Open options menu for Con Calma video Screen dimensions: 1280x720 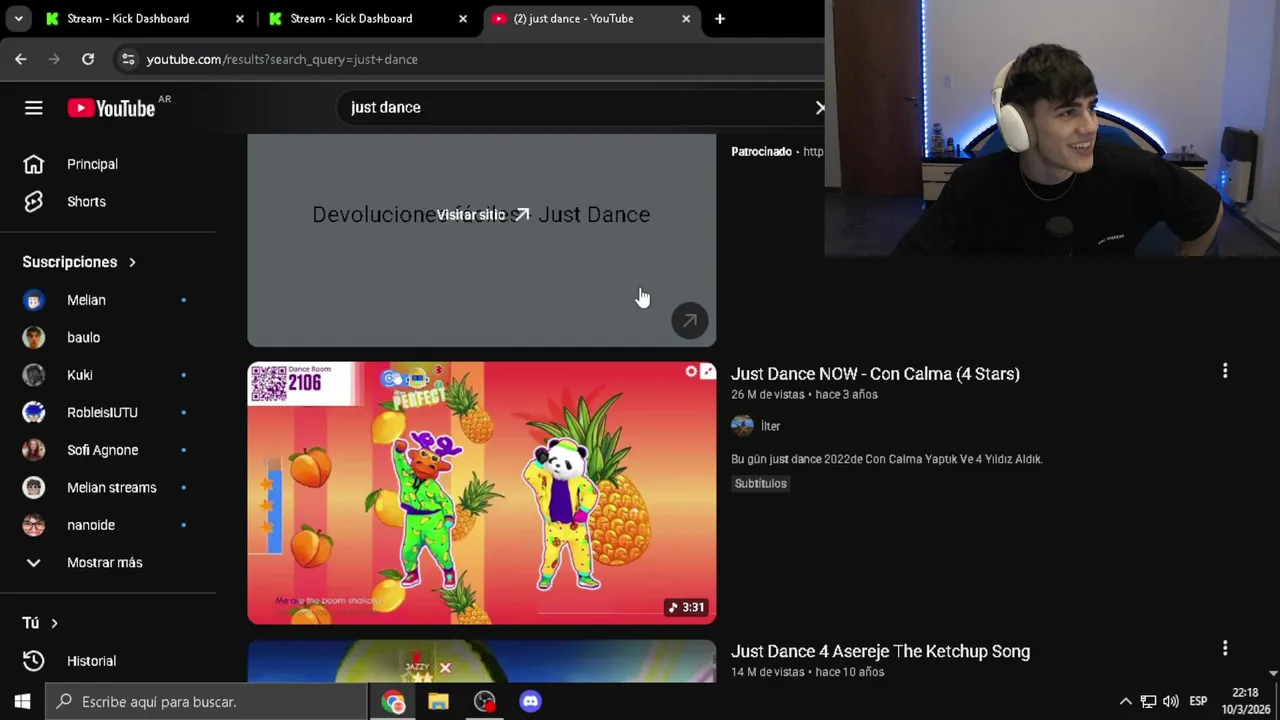(1225, 371)
